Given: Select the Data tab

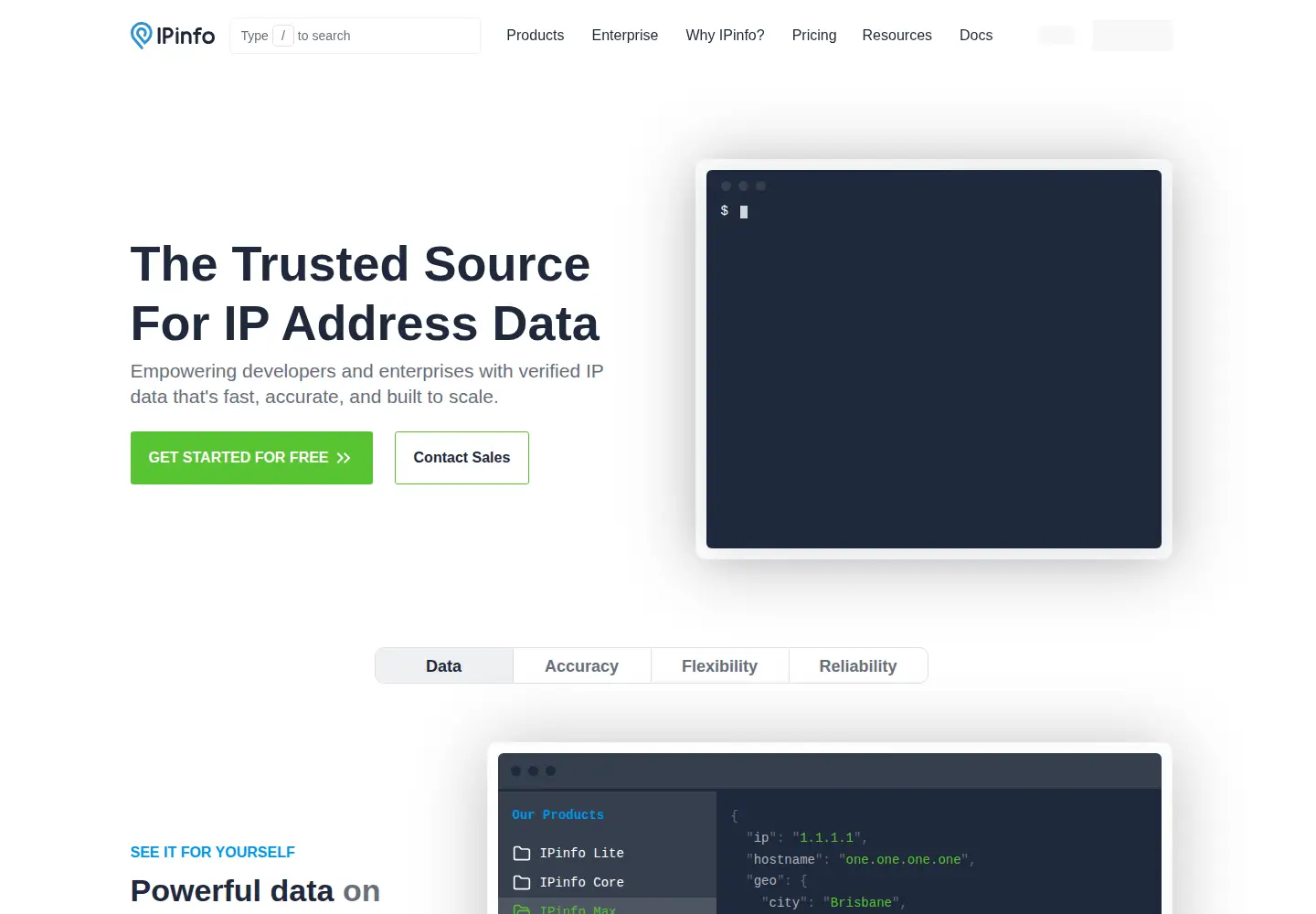Looking at the screenshot, I should click(x=444, y=666).
